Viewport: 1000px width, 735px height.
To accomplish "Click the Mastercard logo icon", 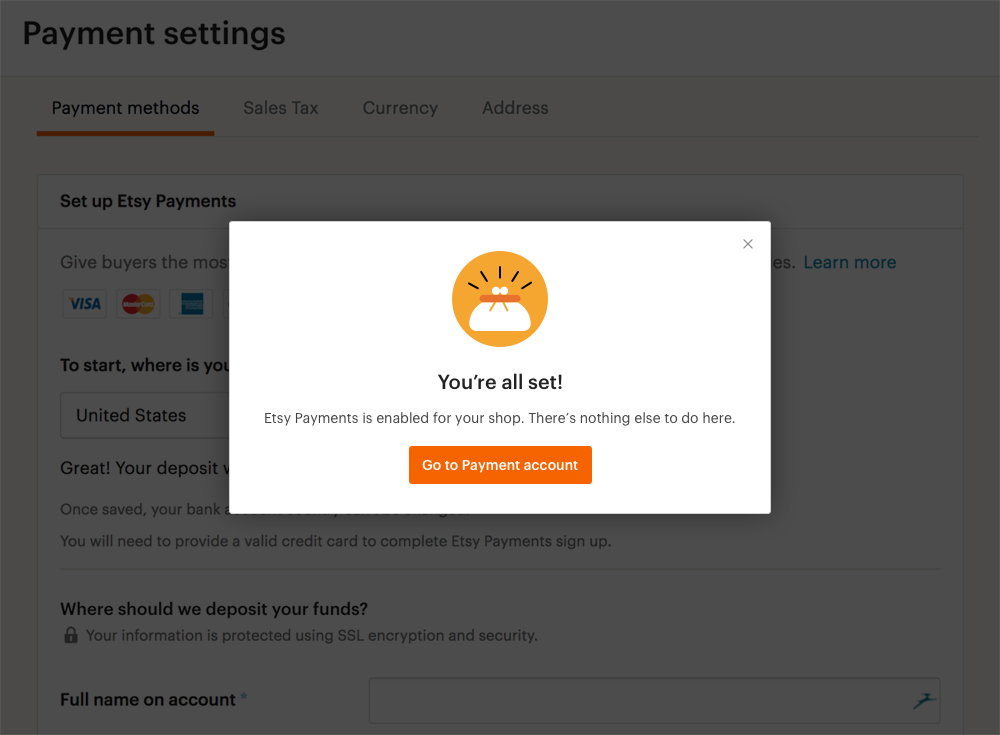I will tap(138, 304).
